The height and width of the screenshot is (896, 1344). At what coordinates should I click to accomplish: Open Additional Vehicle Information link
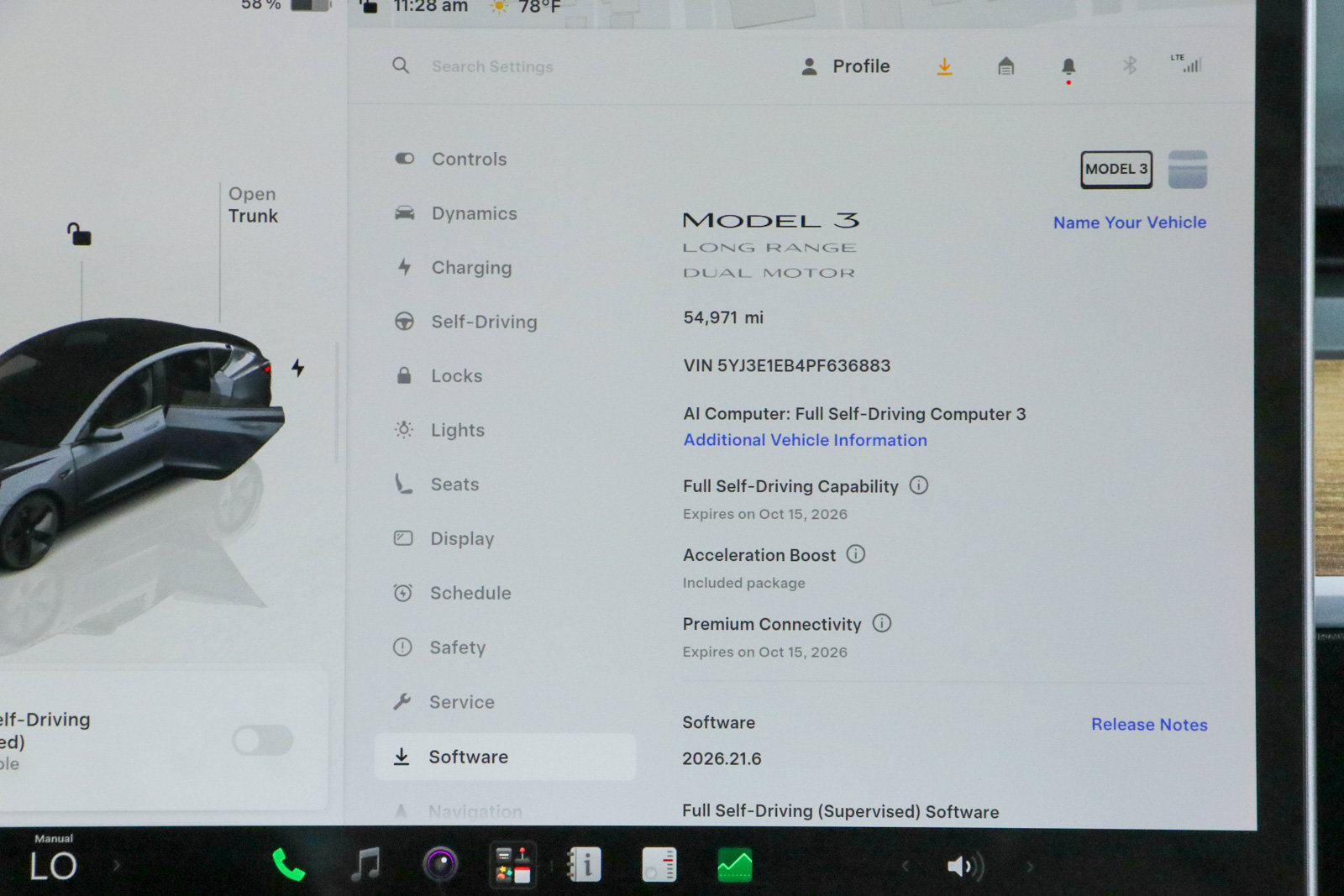point(805,440)
